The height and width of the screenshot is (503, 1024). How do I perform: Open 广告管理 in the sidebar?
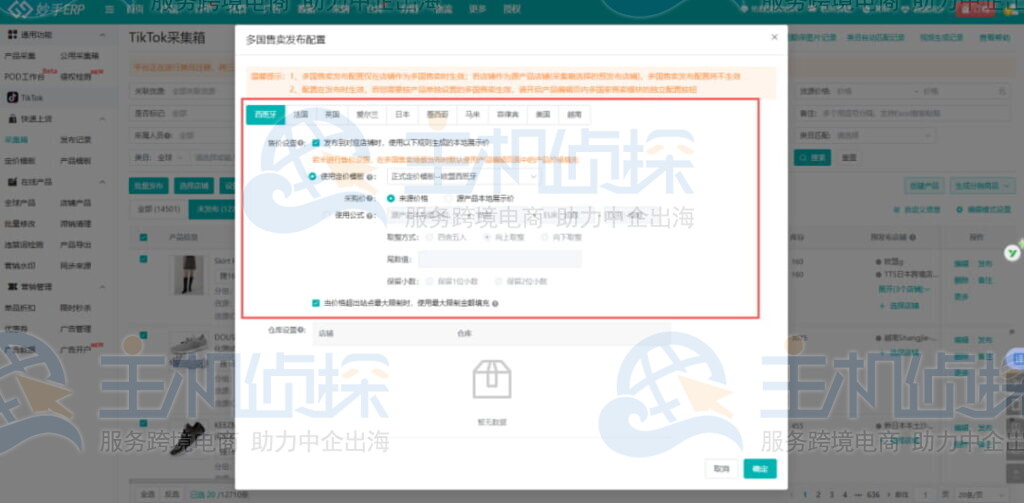click(x=76, y=329)
